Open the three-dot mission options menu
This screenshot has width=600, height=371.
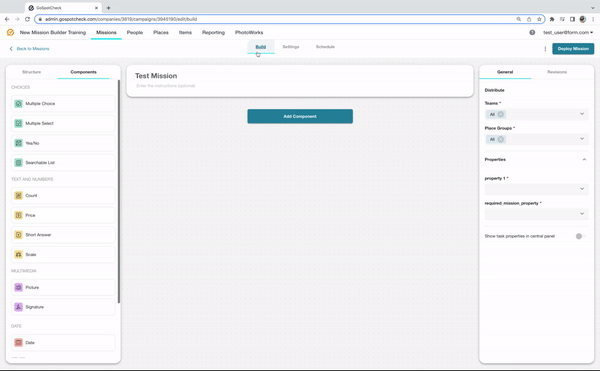coord(545,49)
